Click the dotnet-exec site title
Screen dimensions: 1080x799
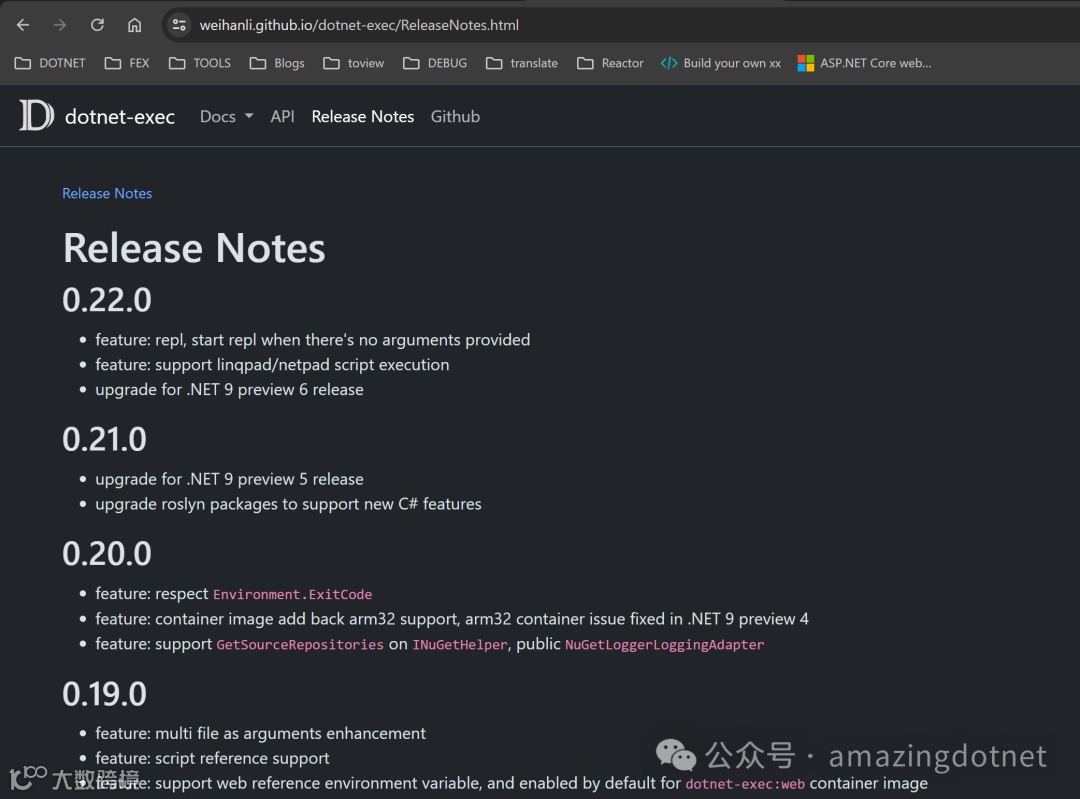[x=120, y=117]
